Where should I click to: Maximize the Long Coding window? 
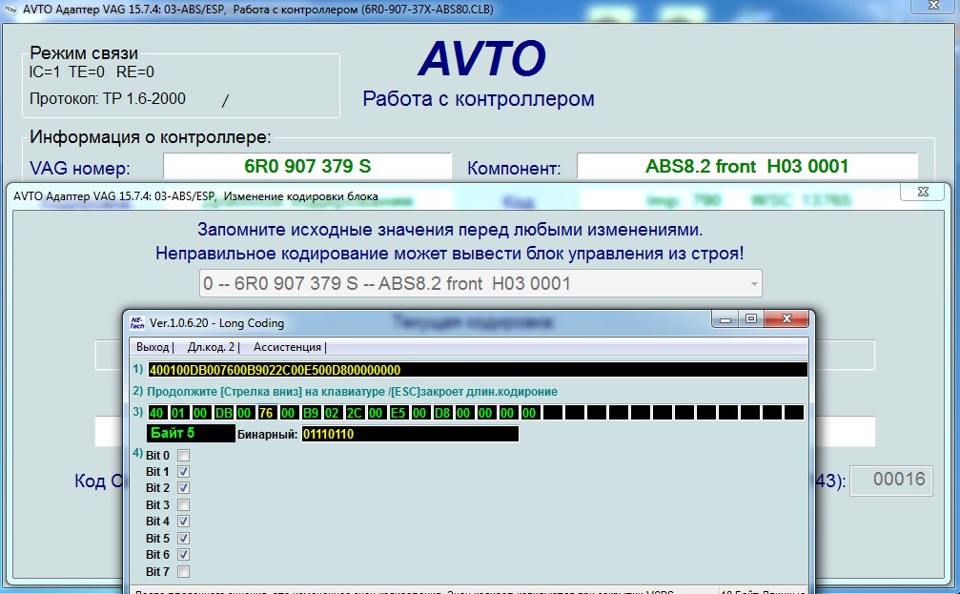[x=751, y=319]
